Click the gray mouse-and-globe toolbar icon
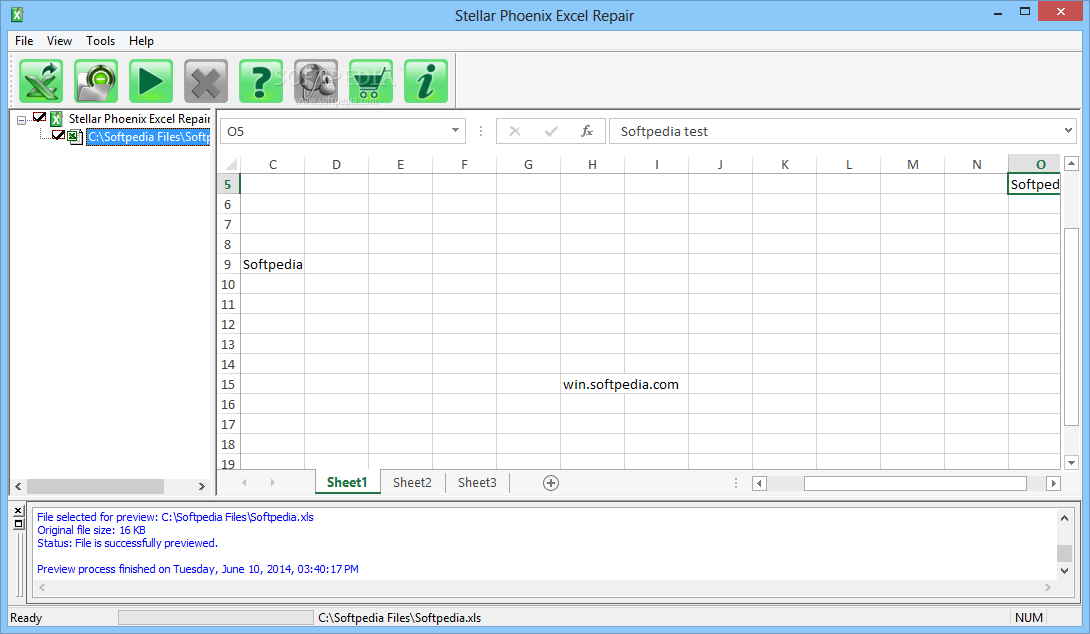This screenshot has width=1090, height=634. click(x=316, y=81)
